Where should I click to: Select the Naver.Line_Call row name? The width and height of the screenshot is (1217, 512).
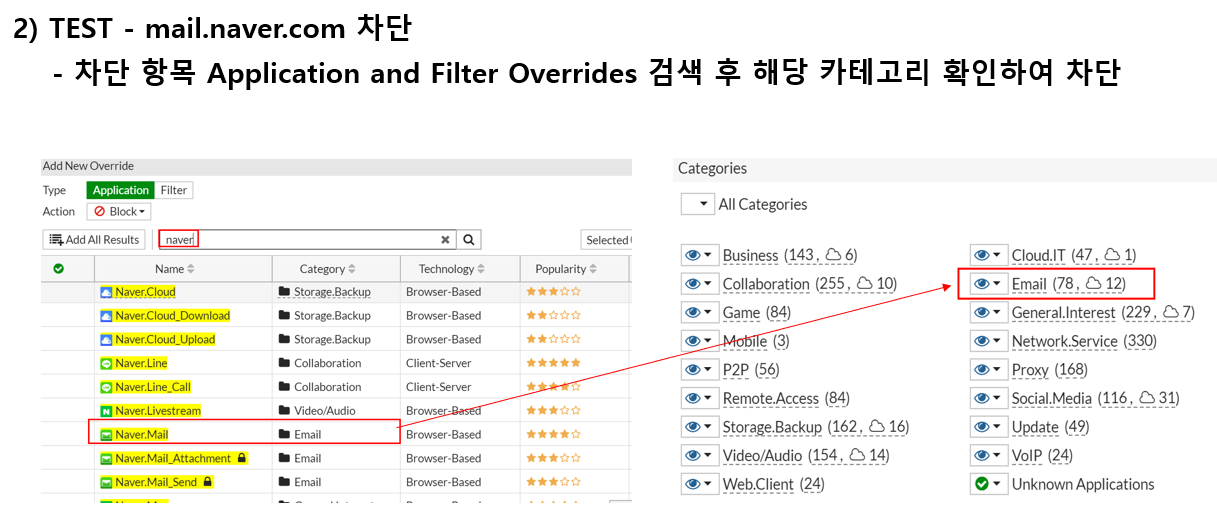[153, 387]
